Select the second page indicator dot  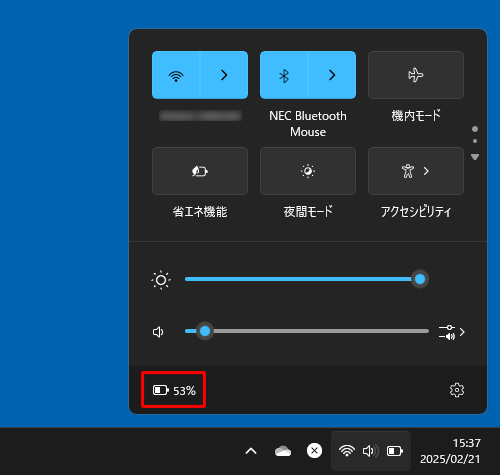(x=475, y=141)
